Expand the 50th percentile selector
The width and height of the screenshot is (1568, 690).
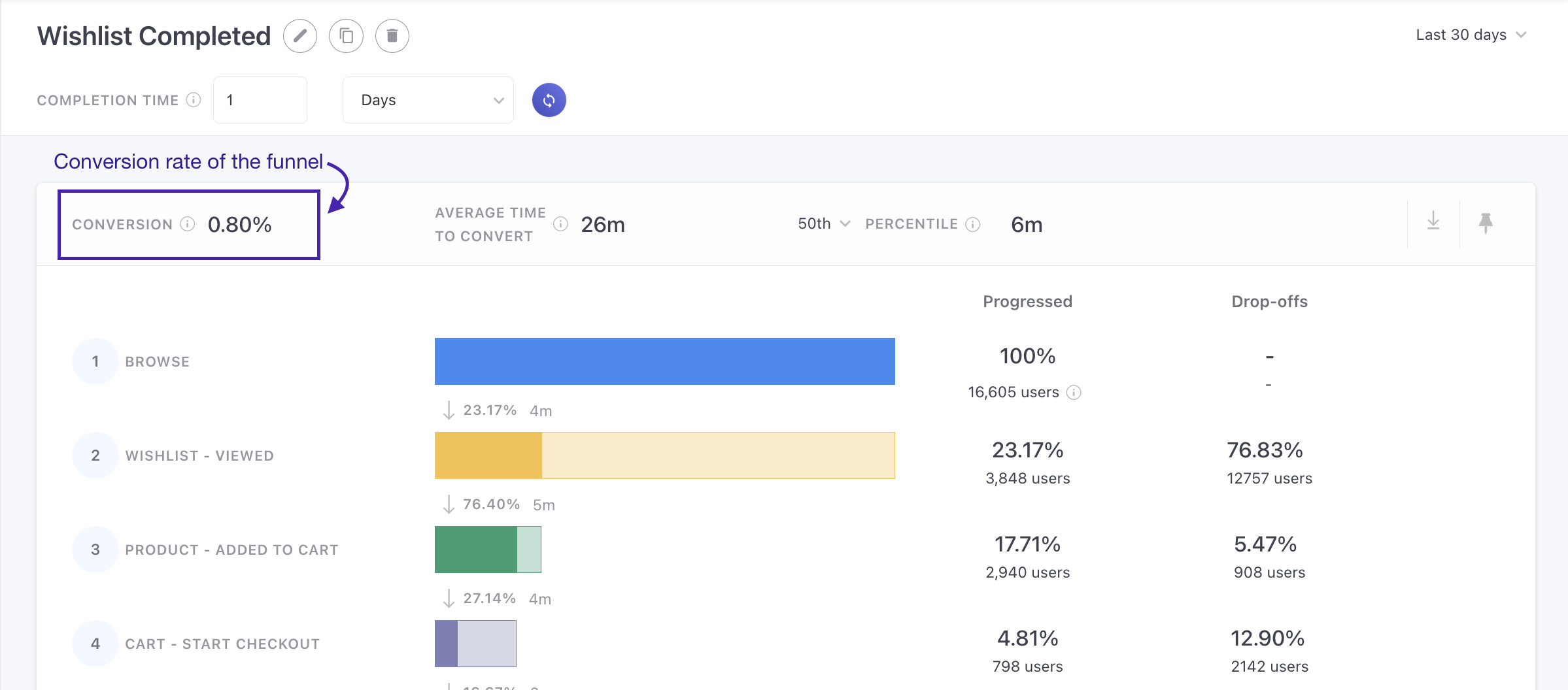(824, 223)
